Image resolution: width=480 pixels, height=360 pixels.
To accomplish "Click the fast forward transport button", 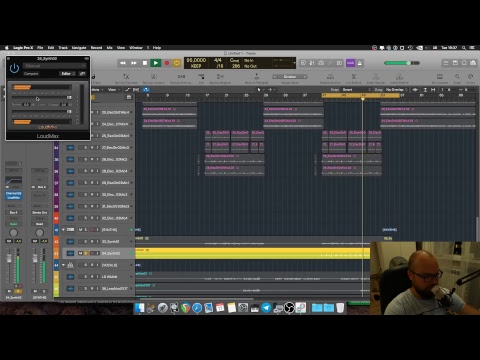I will [134, 63].
